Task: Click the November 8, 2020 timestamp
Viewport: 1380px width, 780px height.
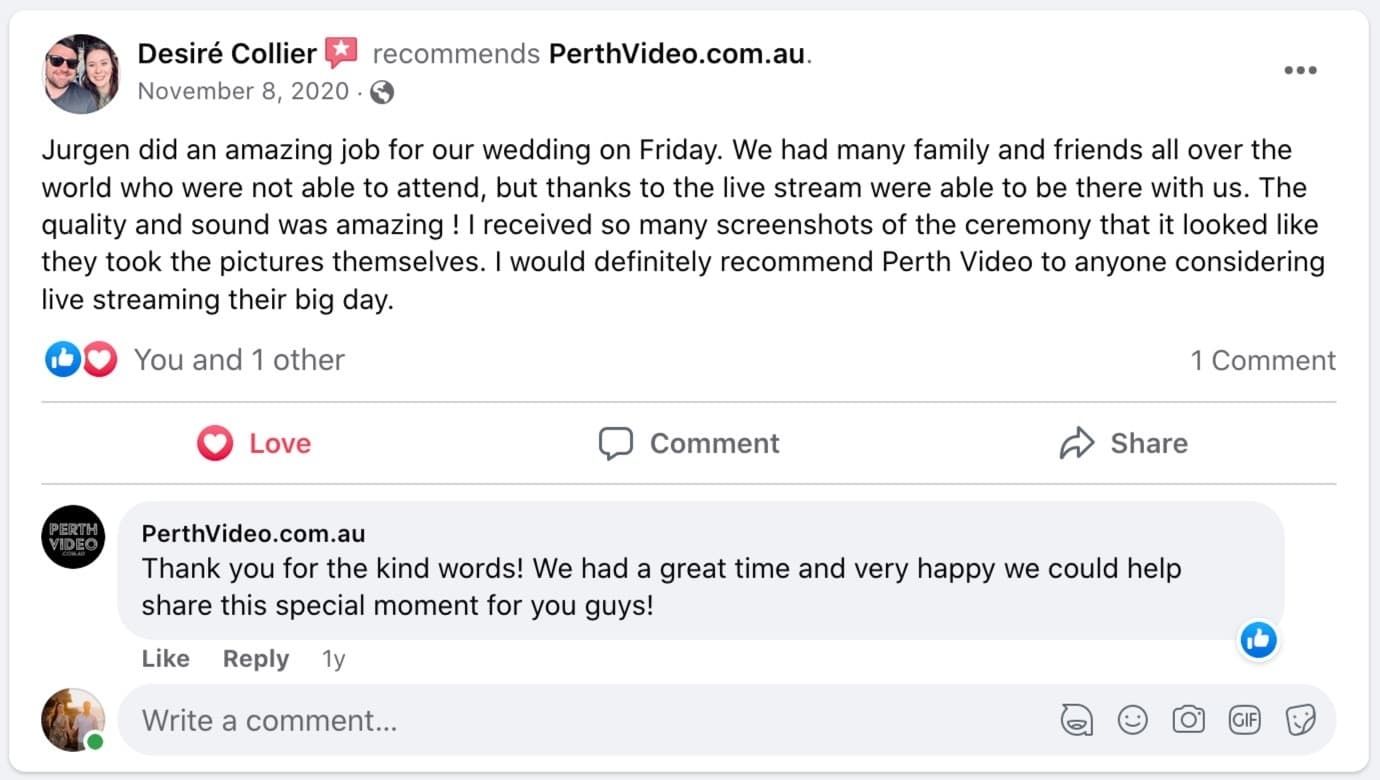Action: pos(243,92)
